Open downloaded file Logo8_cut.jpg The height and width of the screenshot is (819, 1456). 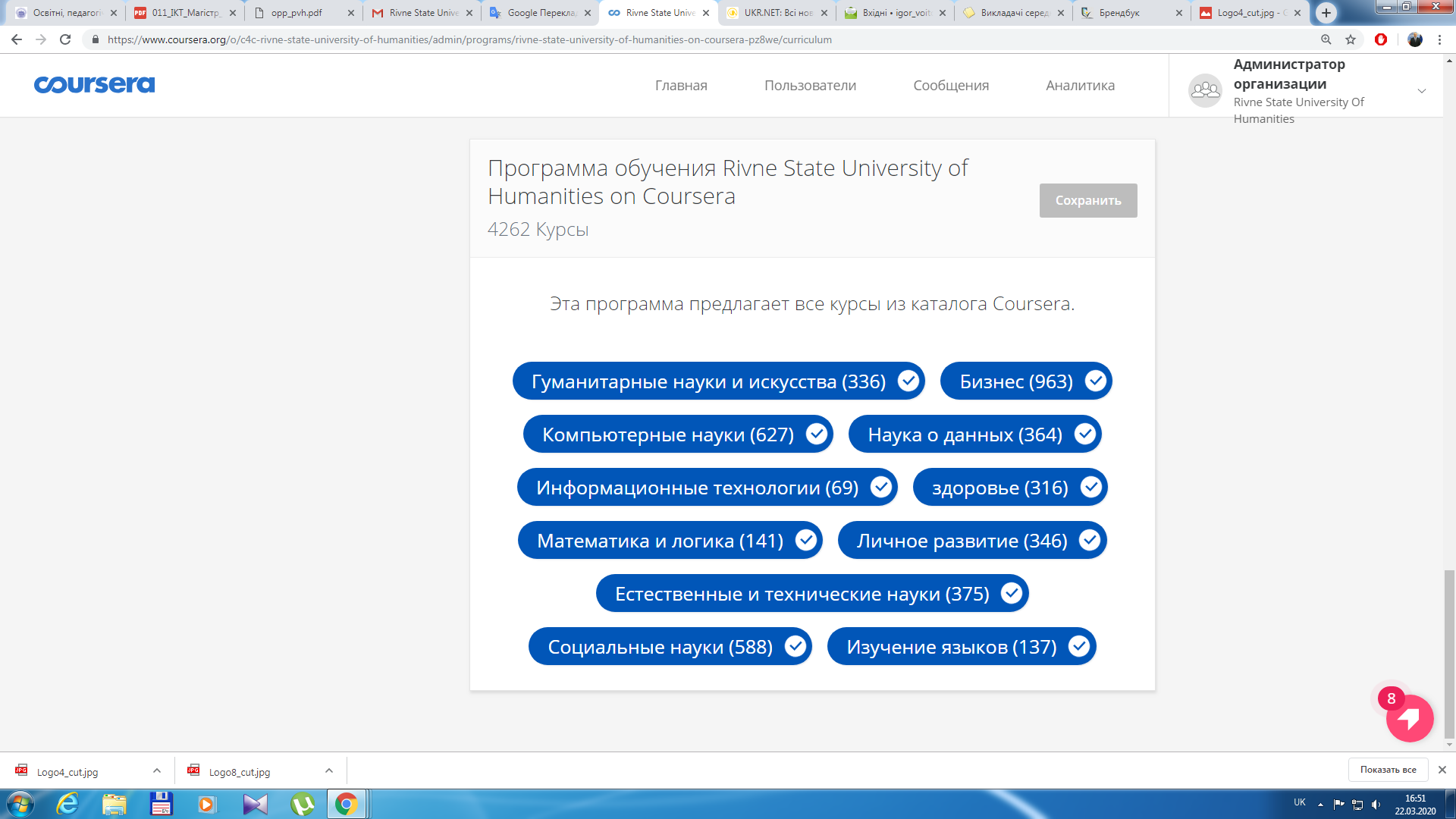pyautogui.click(x=240, y=772)
